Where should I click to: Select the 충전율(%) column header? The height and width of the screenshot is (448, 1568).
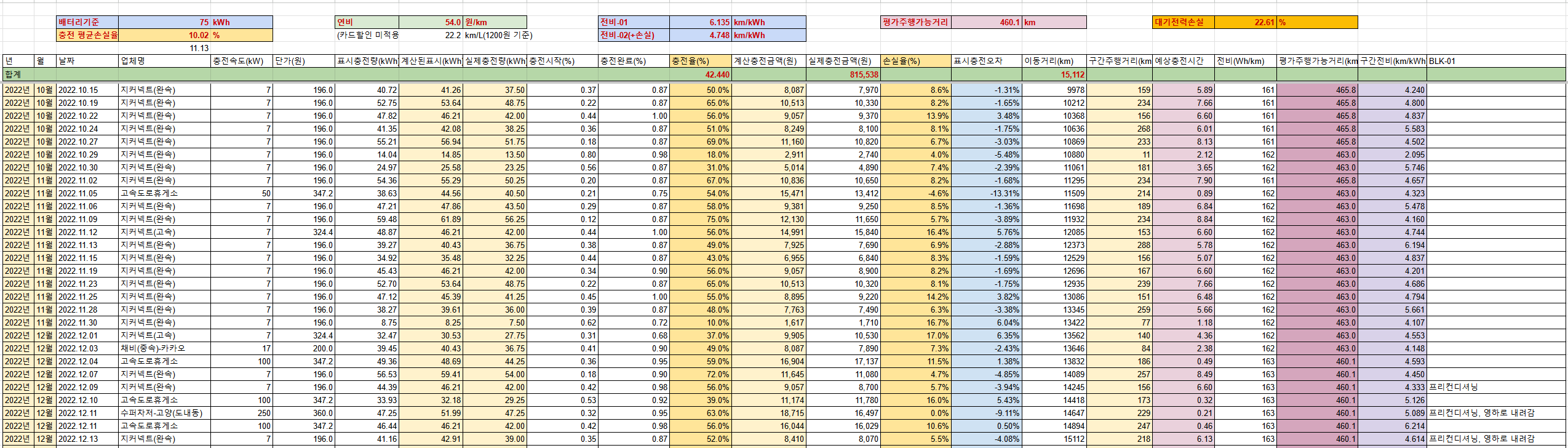[700, 61]
